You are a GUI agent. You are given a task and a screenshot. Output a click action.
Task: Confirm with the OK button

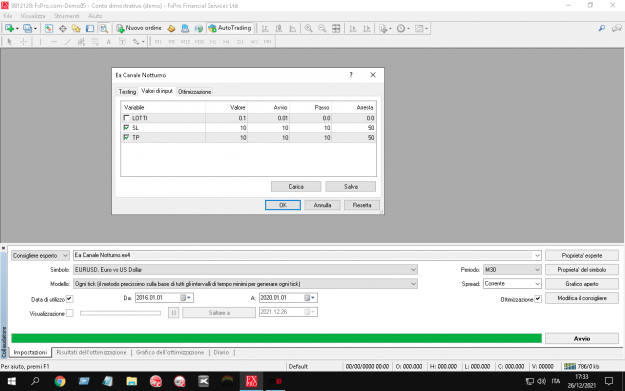(283, 205)
